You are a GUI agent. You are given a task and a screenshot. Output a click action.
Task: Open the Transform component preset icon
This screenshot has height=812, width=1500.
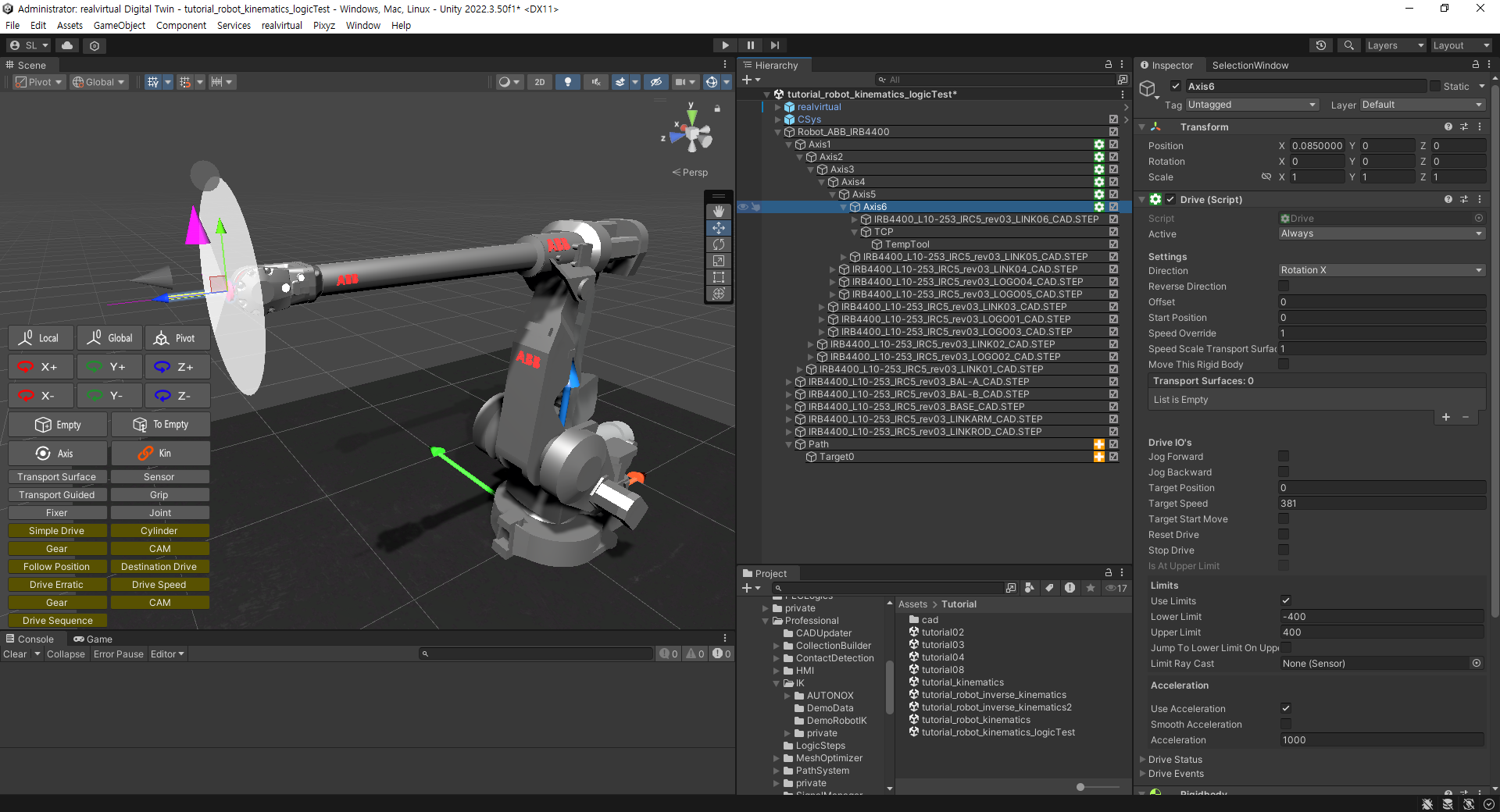pos(1464,126)
